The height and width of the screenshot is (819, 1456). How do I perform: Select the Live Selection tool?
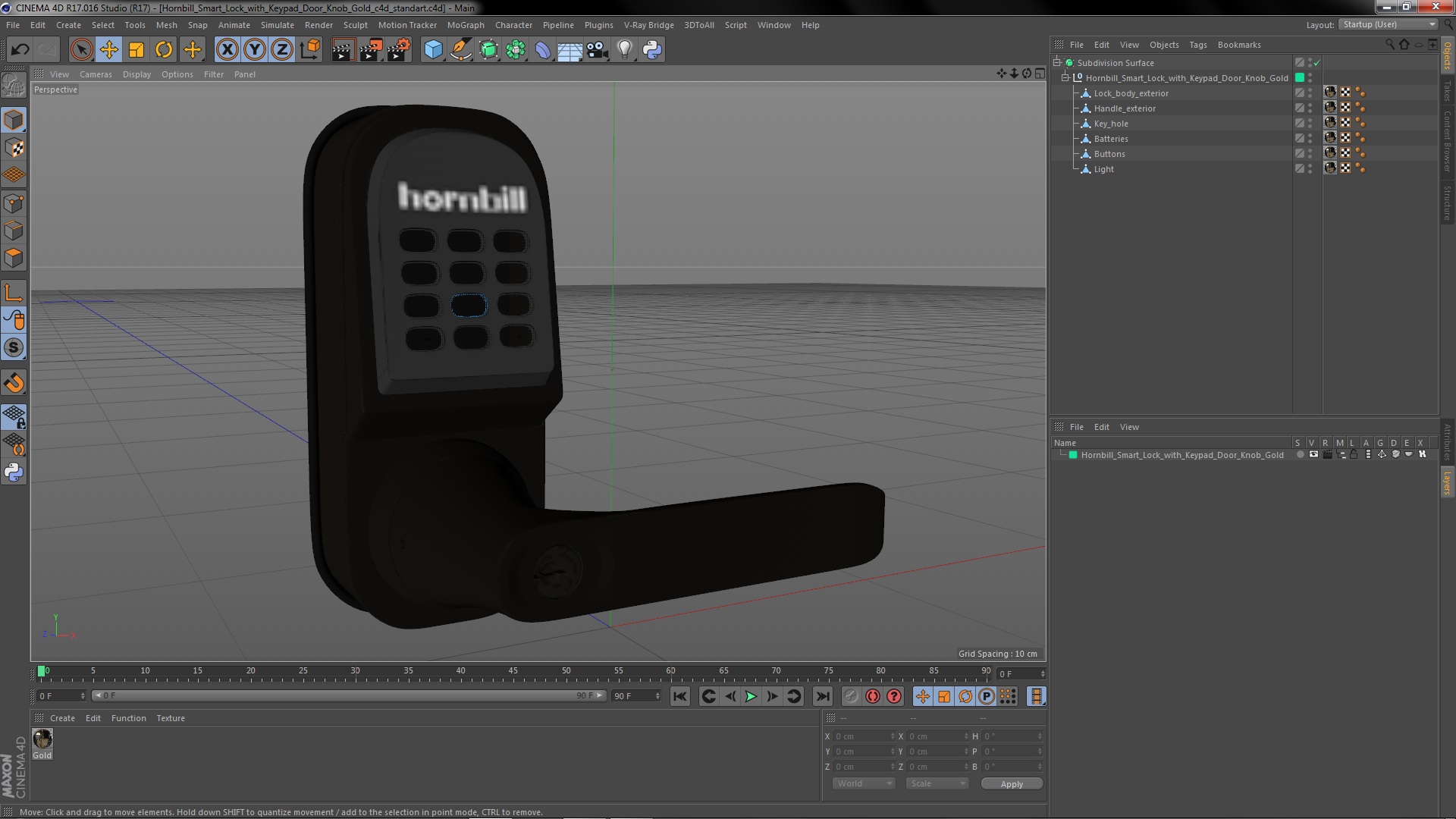coord(81,50)
